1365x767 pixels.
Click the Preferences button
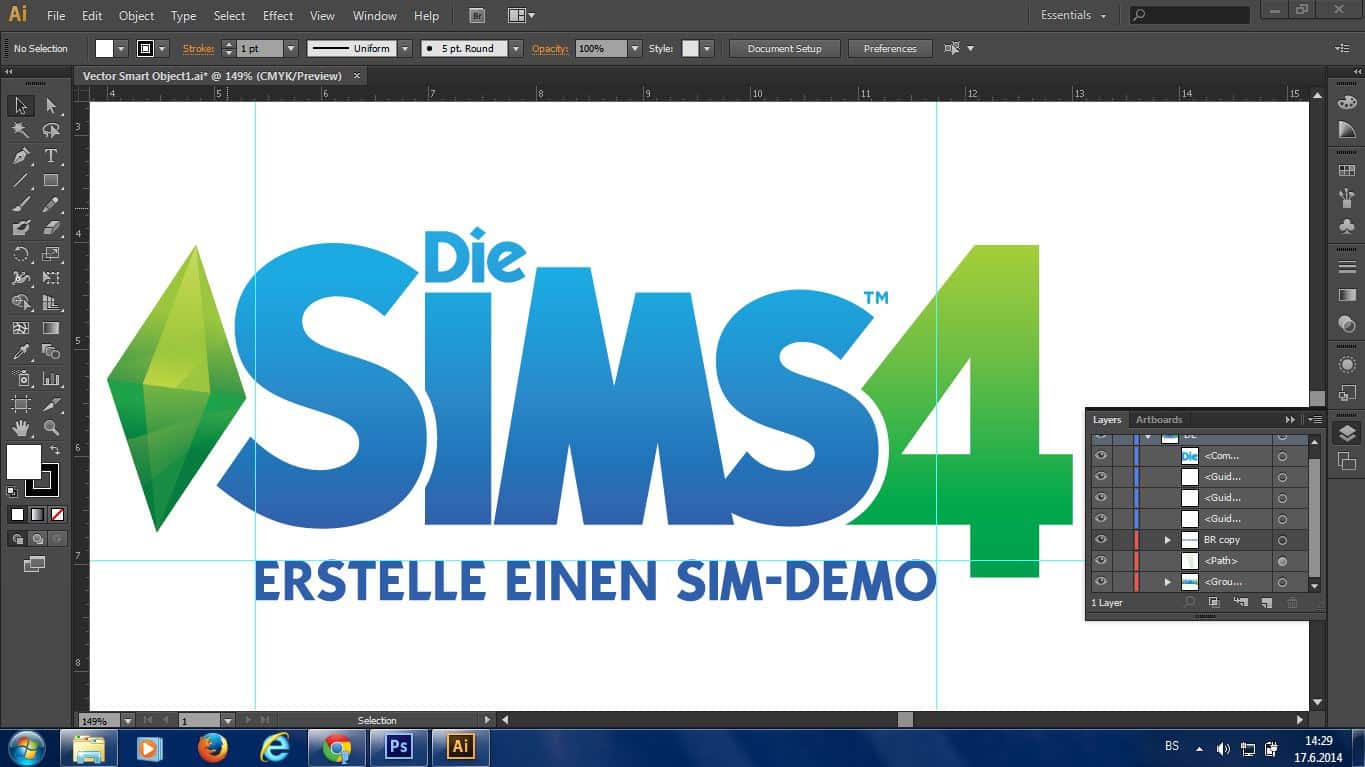(889, 48)
